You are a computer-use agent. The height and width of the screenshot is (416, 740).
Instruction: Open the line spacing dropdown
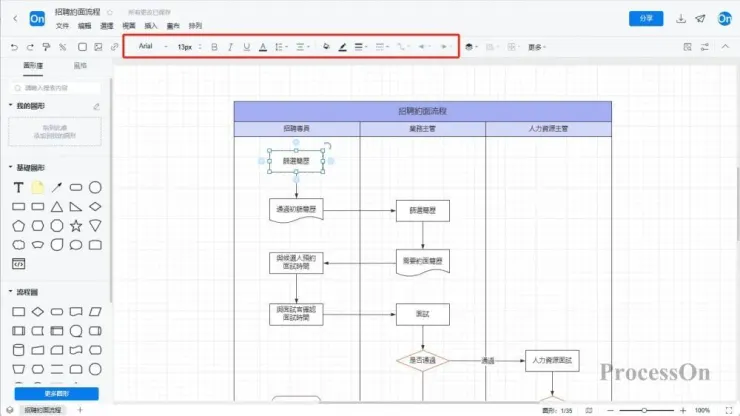(x=281, y=47)
